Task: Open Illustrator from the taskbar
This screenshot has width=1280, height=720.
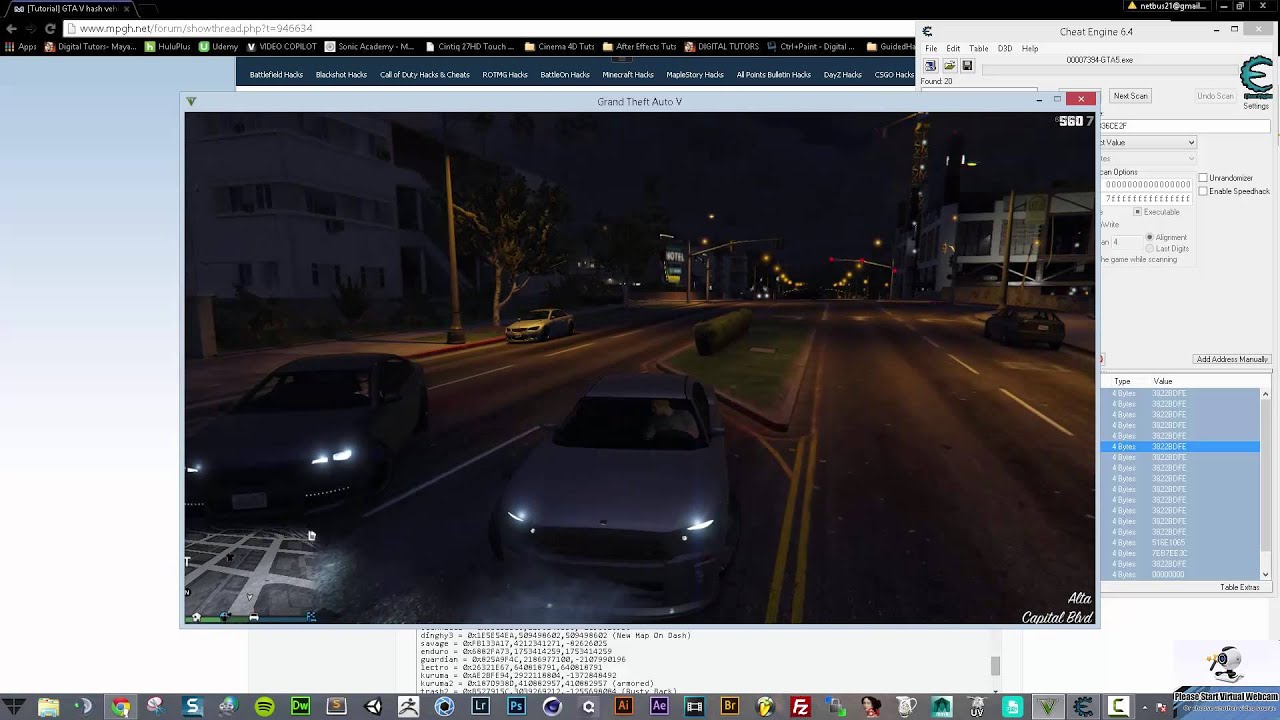Action: pyautogui.click(x=623, y=707)
